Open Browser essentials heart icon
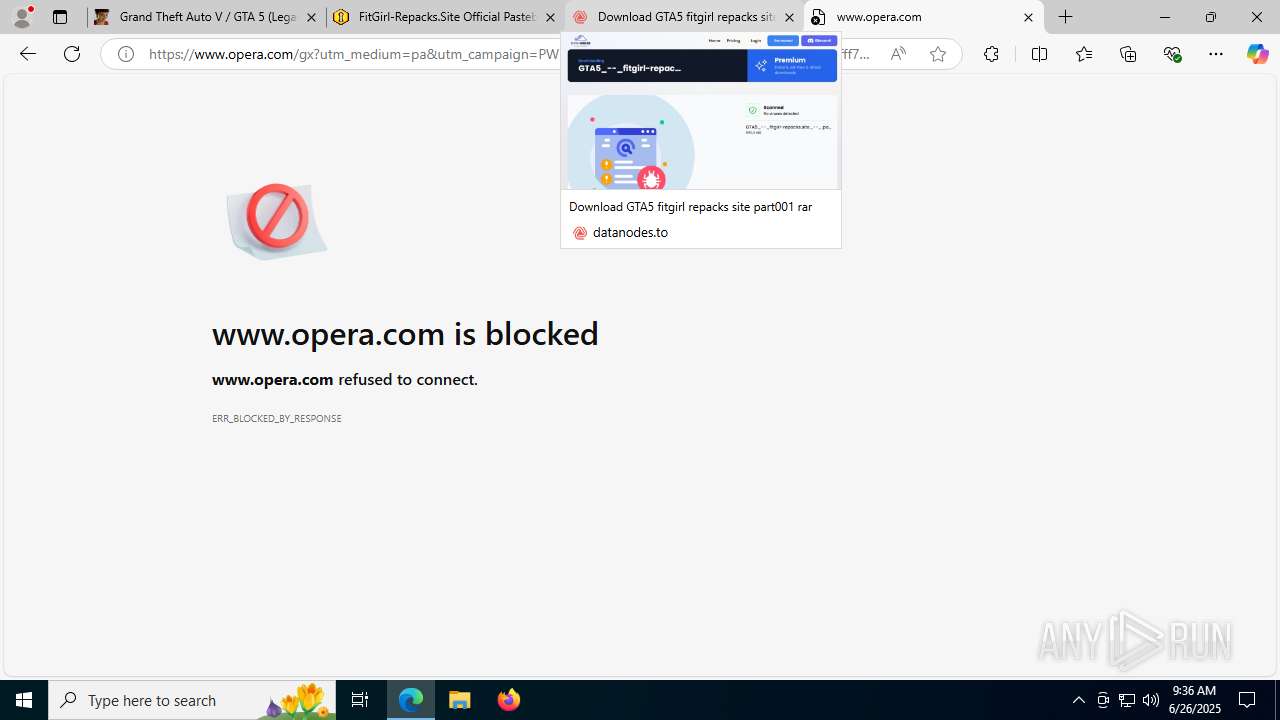 click(x=1172, y=54)
